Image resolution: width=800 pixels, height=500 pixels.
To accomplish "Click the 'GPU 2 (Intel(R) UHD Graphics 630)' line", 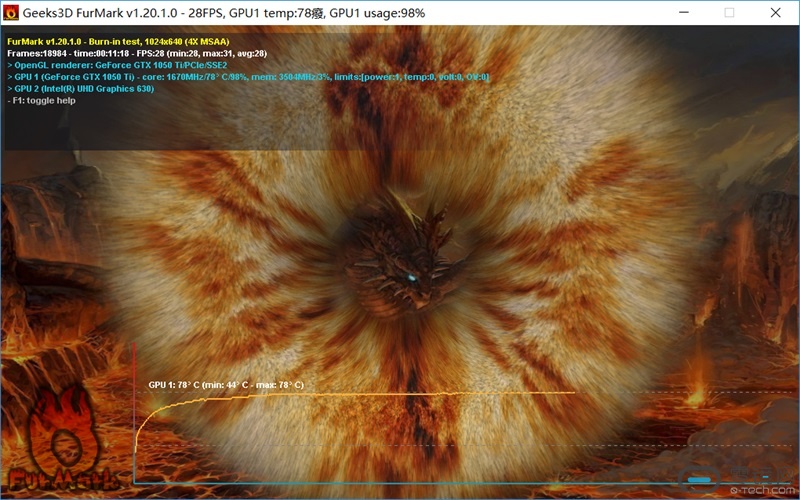I will [81, 89].
